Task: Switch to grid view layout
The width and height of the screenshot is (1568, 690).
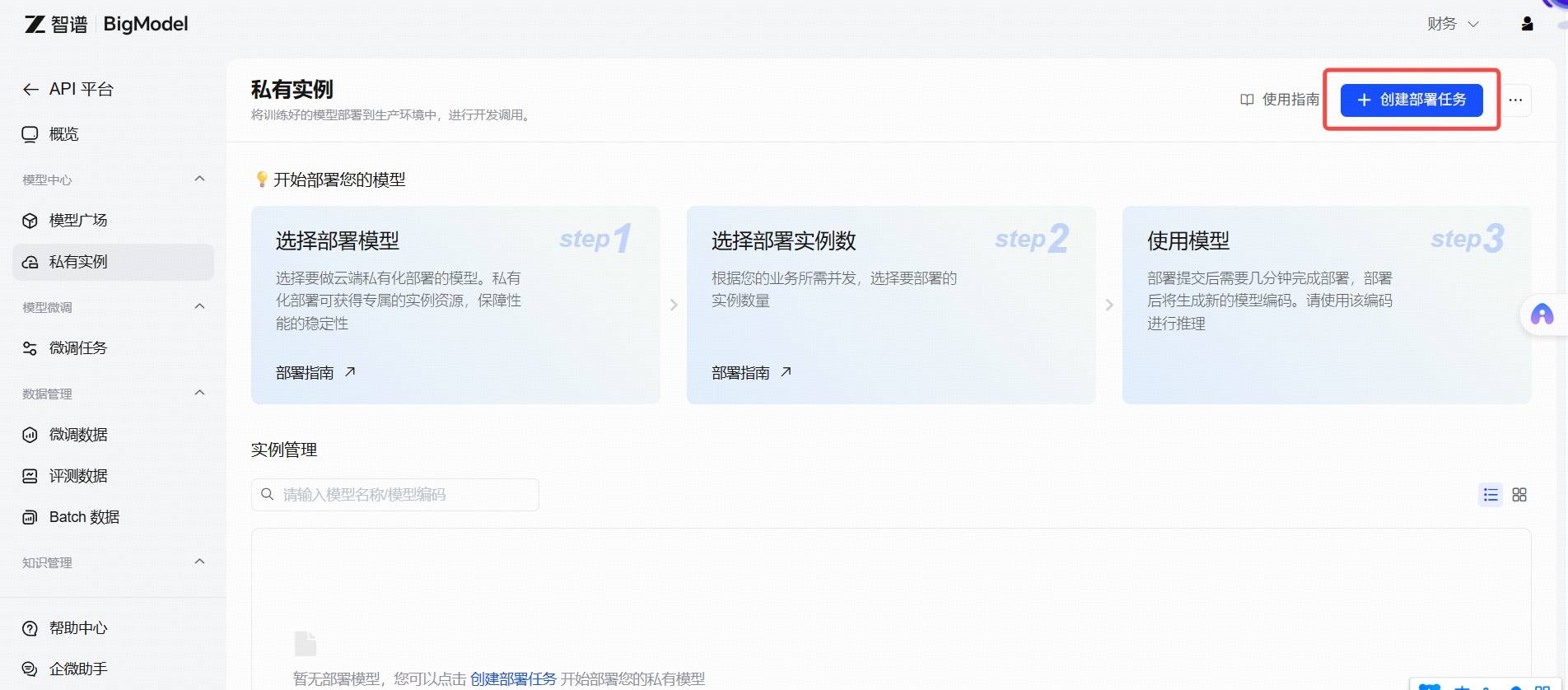Action: tap(1519, 495)
